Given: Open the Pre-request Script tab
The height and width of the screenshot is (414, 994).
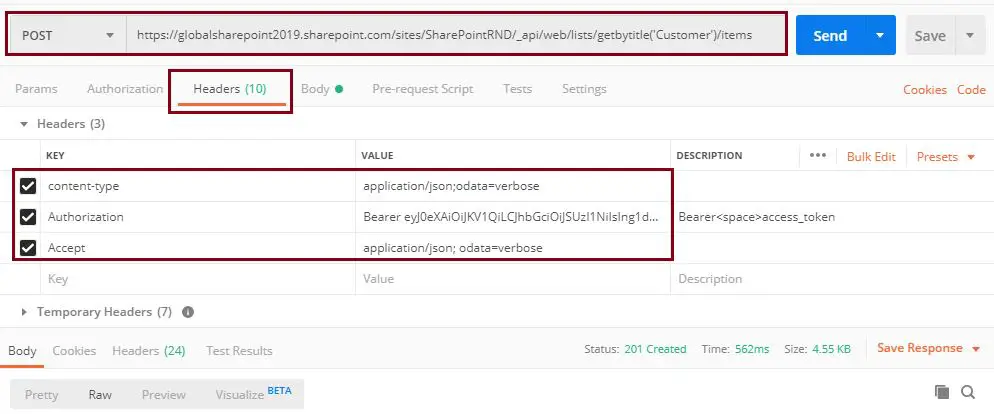Looking at the screenshot, I should tap(423, 89).
